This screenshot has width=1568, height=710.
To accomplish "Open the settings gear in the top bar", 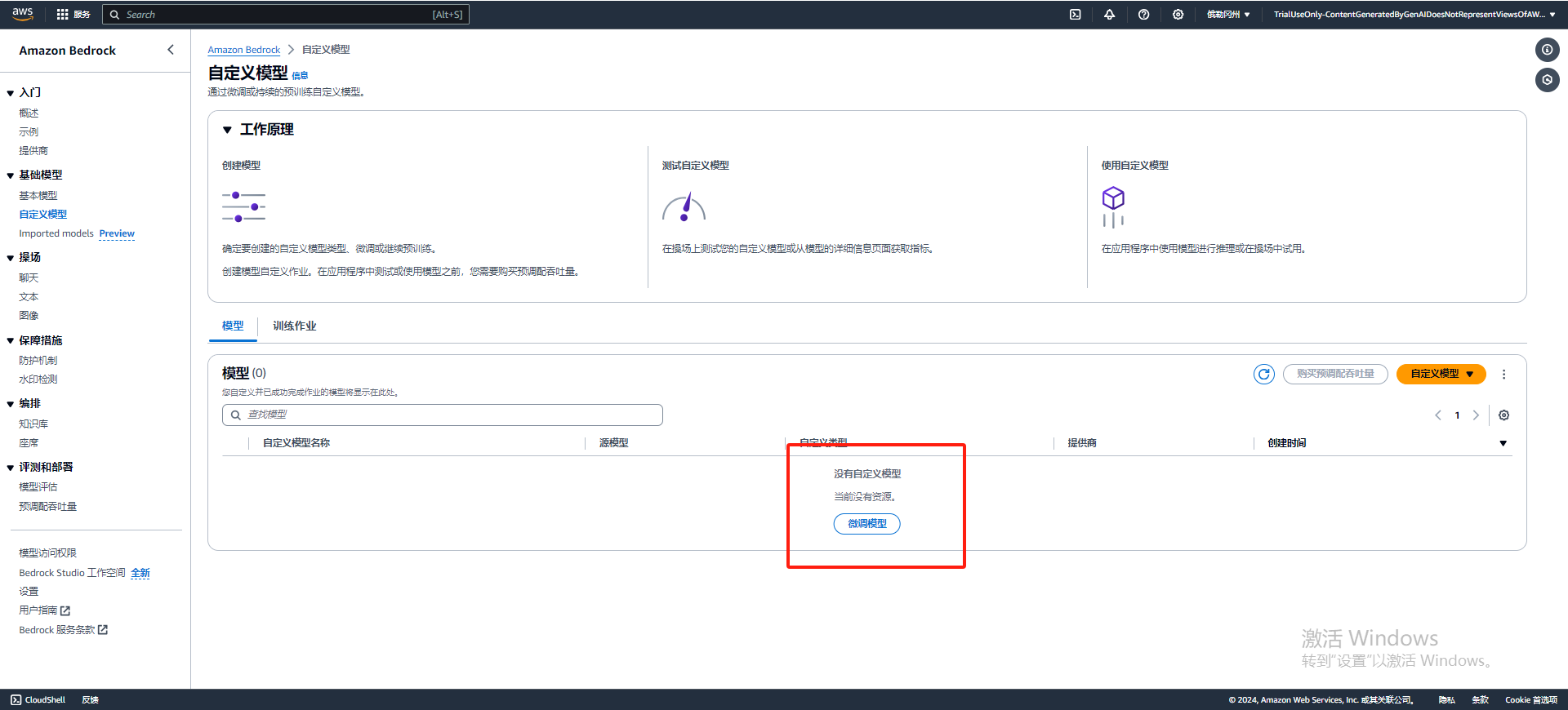I will point(1178,14).
